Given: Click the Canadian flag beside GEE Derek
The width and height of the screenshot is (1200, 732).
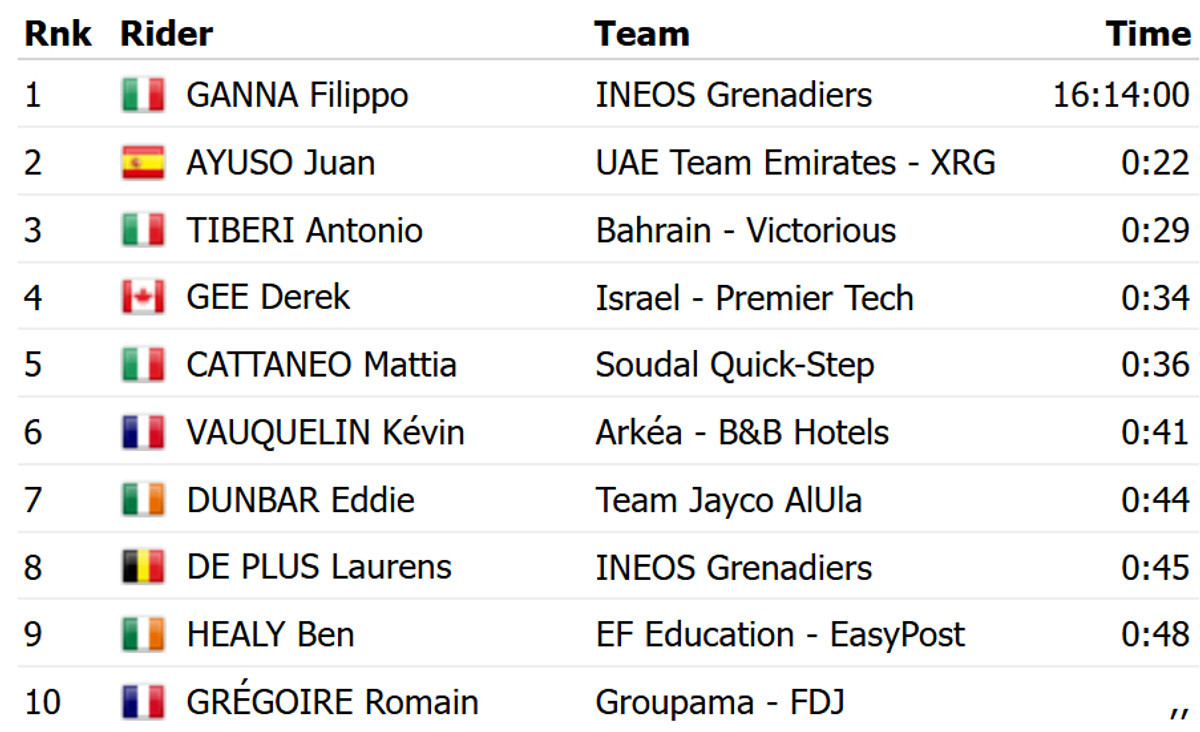Looking at the screenshot, I should click(143, 297).
